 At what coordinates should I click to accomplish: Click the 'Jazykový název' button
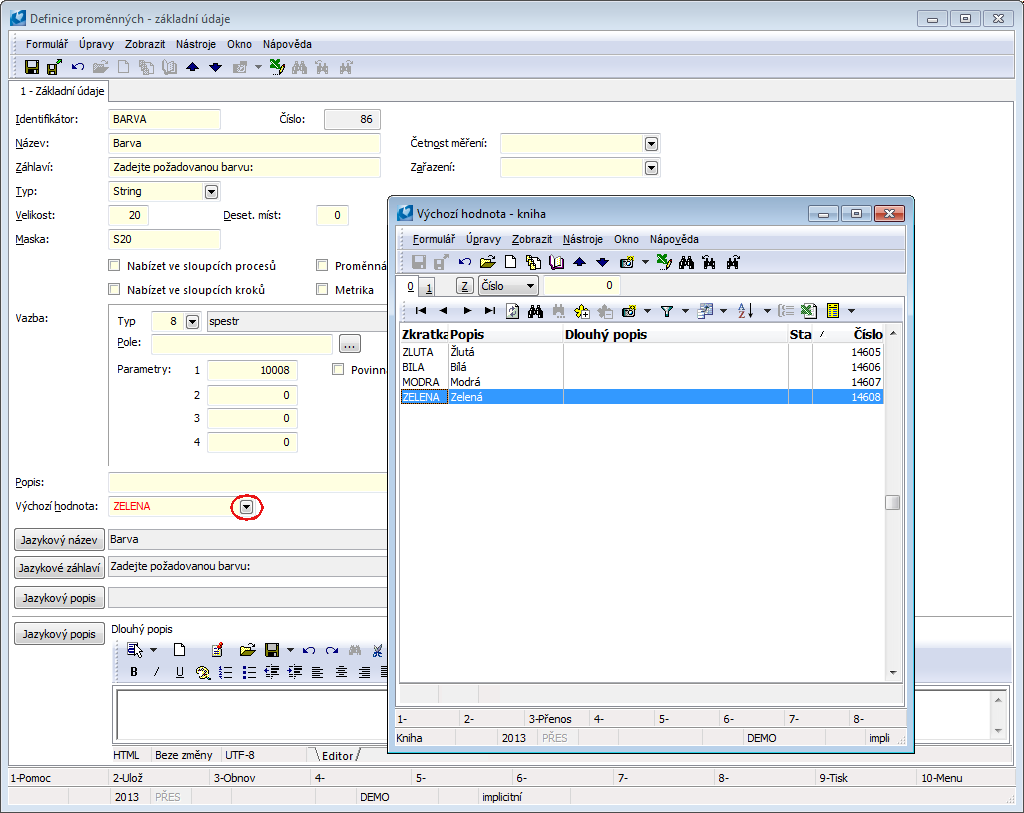(59, 540)
